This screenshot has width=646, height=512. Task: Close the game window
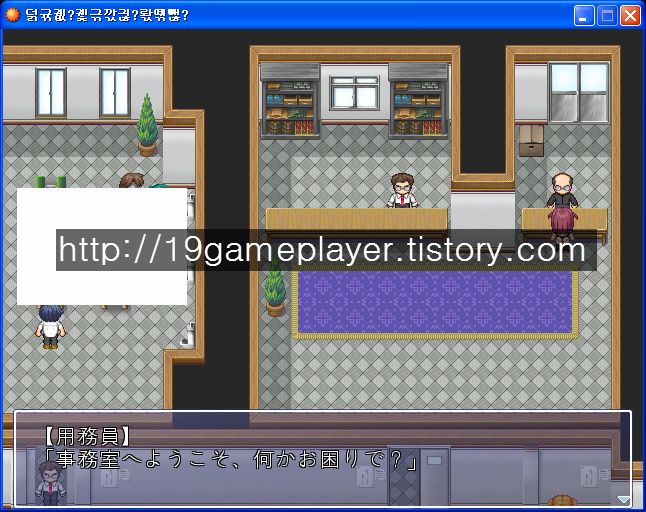click(x=630, y=16)
